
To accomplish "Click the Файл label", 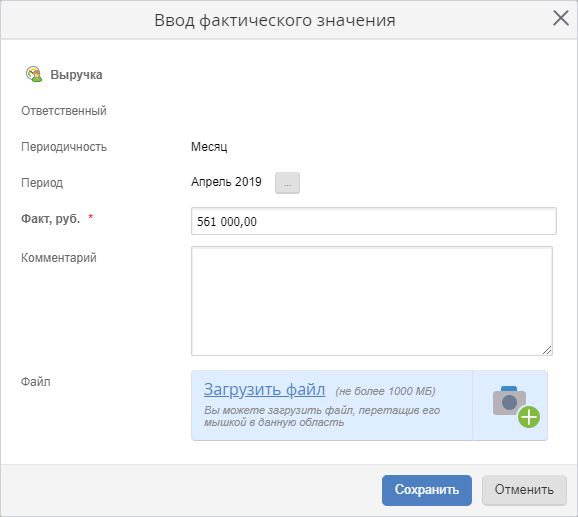I will [36, 382].
